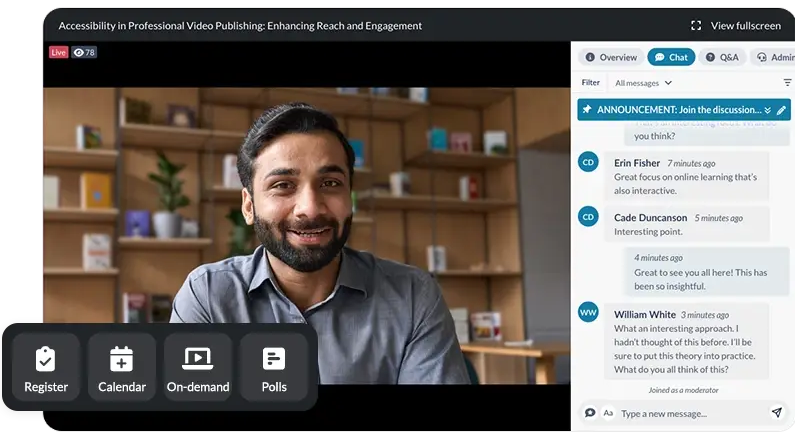Viewport: 795px width, 435px height.
Task: Switch to the Overview tab
Action: coord(611,57)
